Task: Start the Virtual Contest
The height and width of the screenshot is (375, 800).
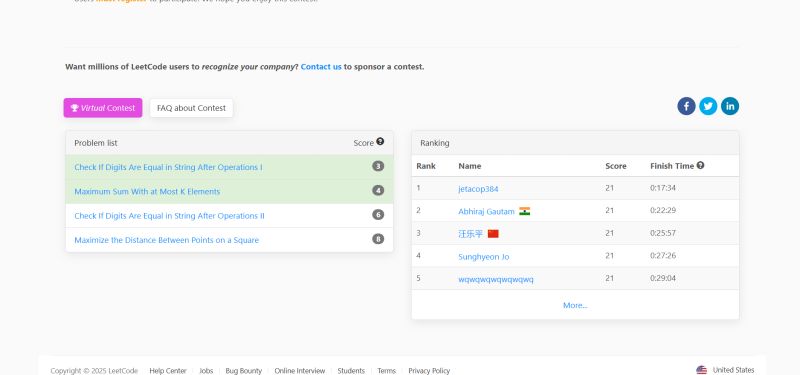Action: click(x=103, y=108)
